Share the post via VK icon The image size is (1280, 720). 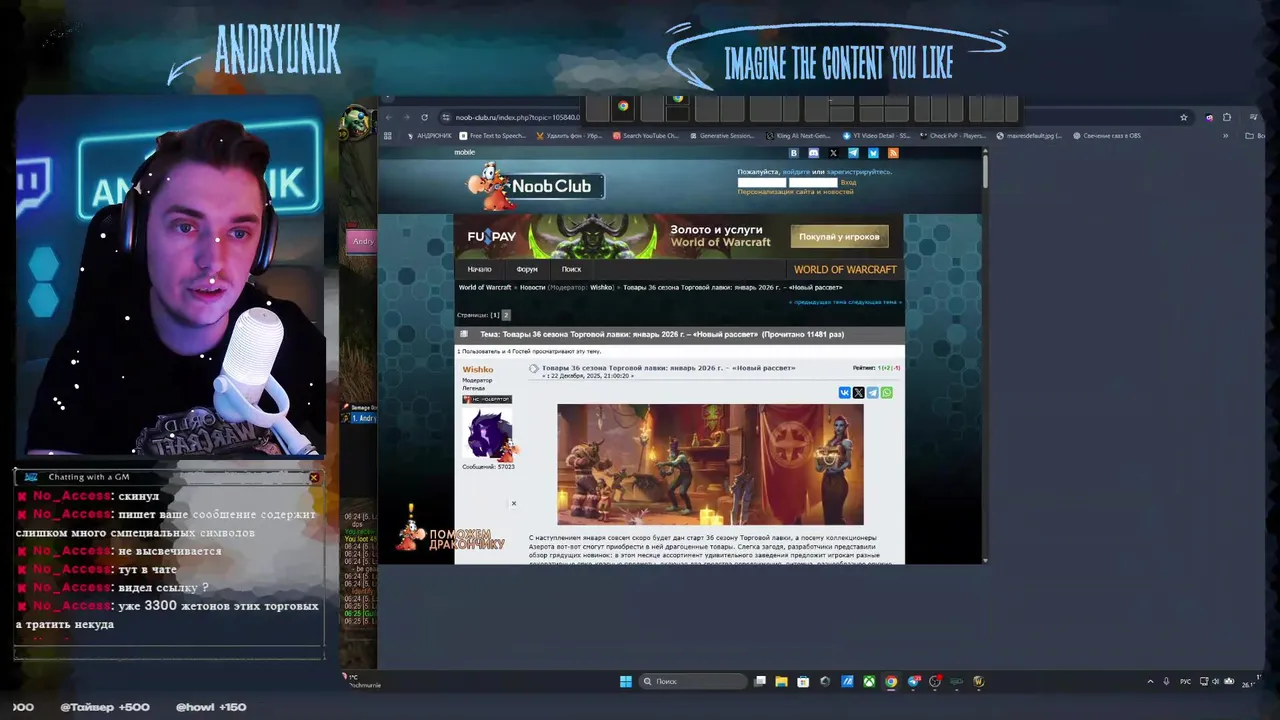coord(845,393)
